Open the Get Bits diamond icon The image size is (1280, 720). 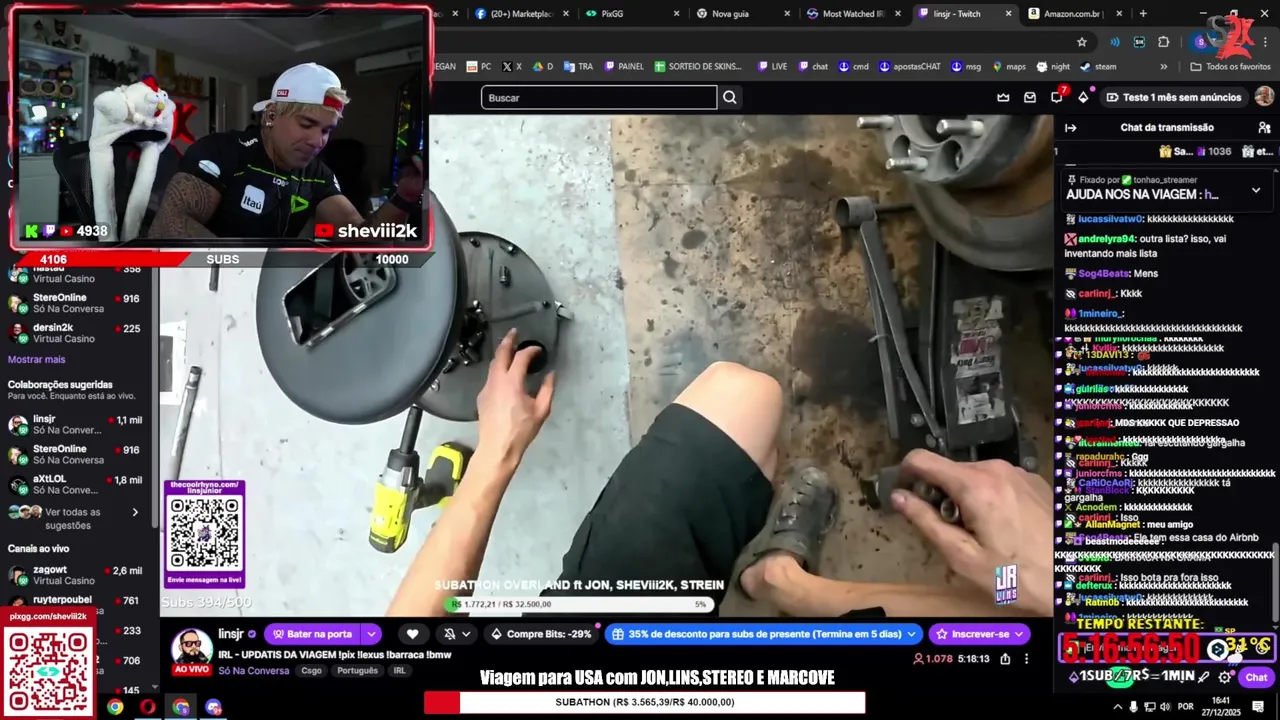pyautogui.click(x=1083, y=97)
